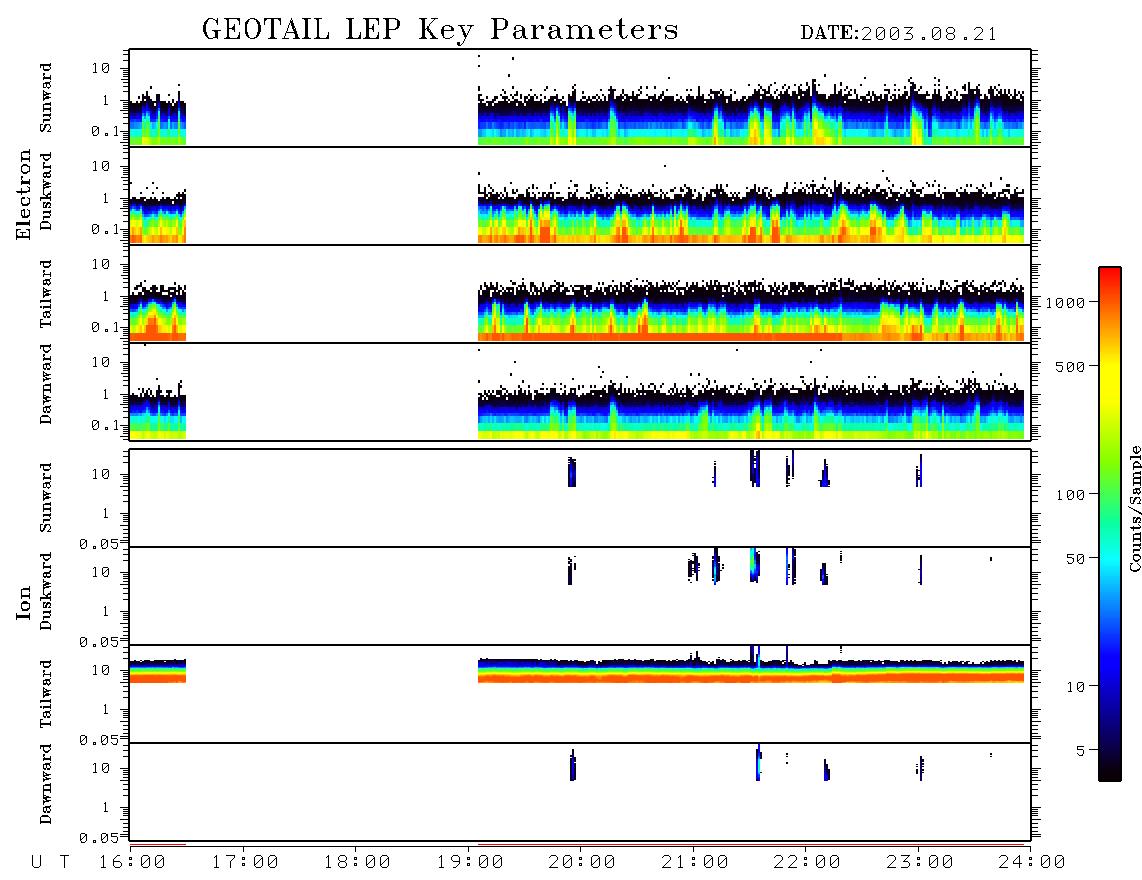Click Ion Sunward burst just before 20:00
This screenshot has height=880, width=1142.
click(x=572, y=472)
